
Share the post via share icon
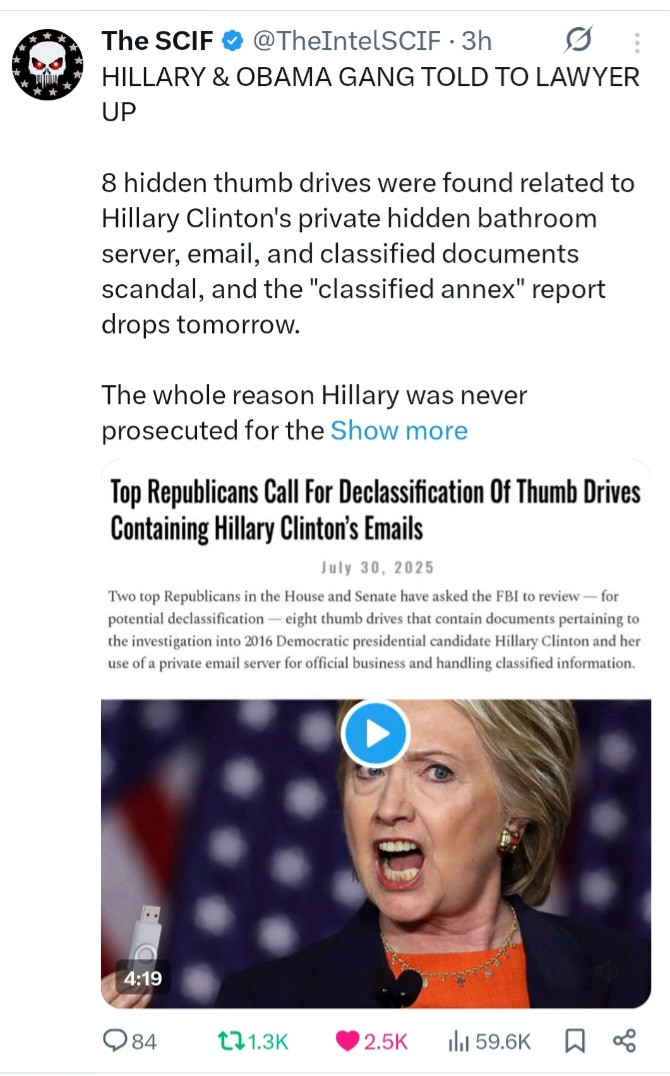624,1041
